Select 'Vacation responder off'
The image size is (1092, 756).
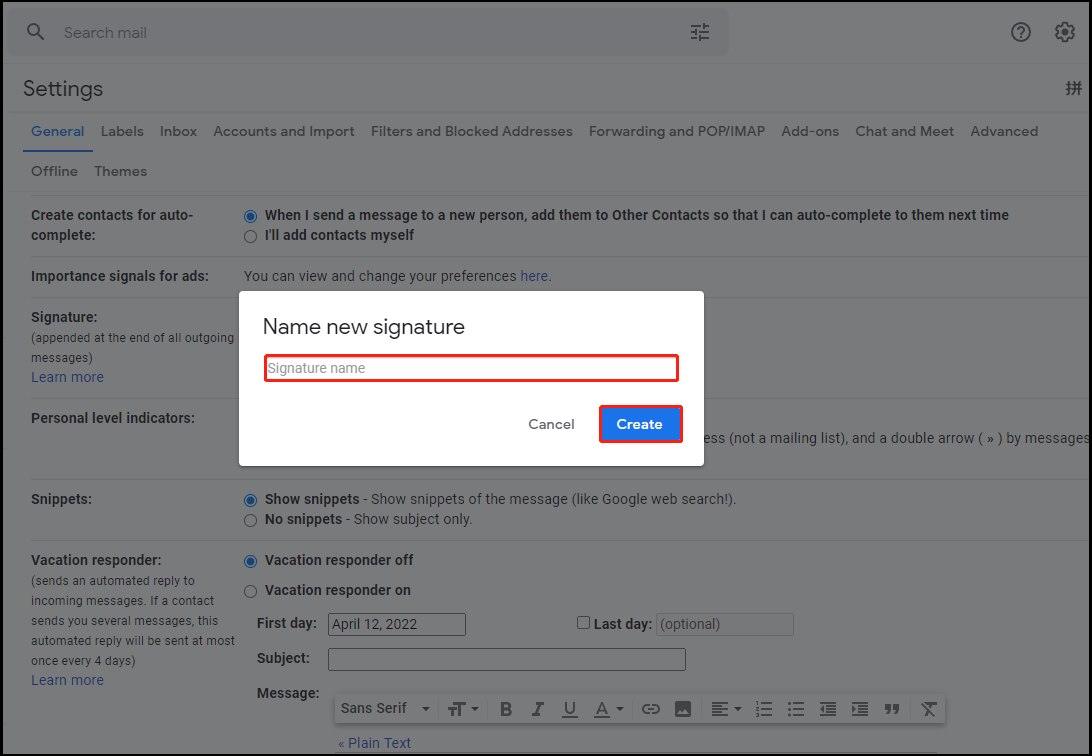(x=251, y=561)
